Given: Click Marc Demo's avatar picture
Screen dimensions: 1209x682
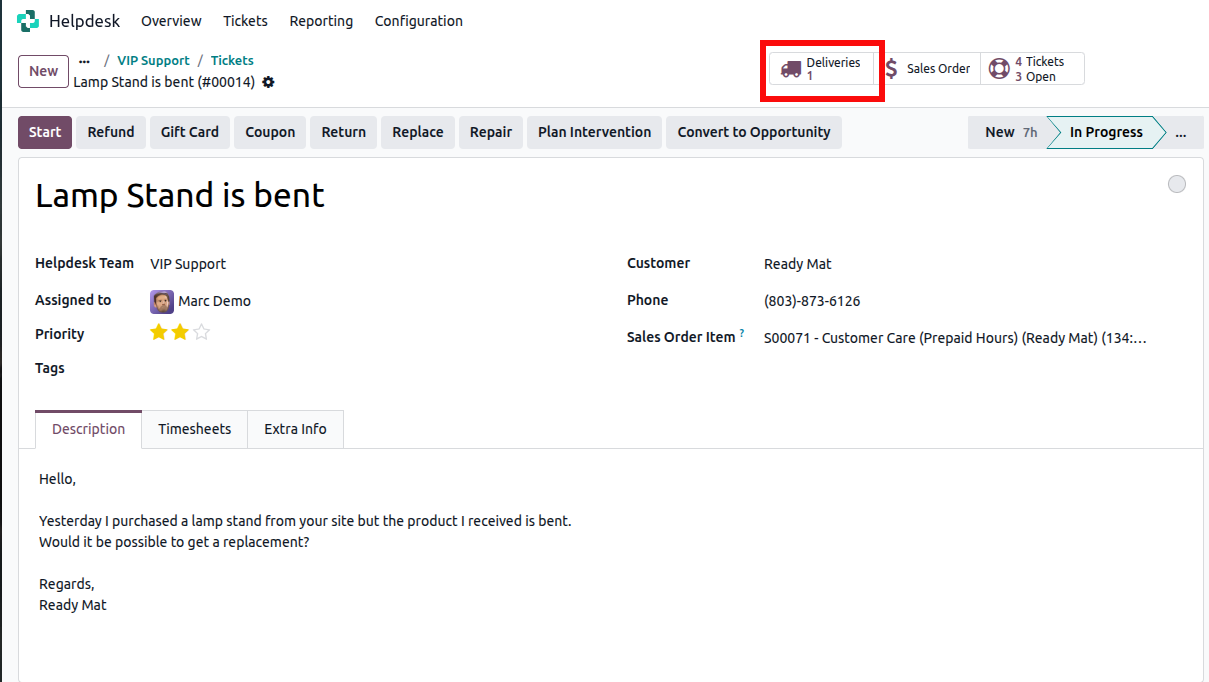Looking at the screenshot, I should 161,301.
